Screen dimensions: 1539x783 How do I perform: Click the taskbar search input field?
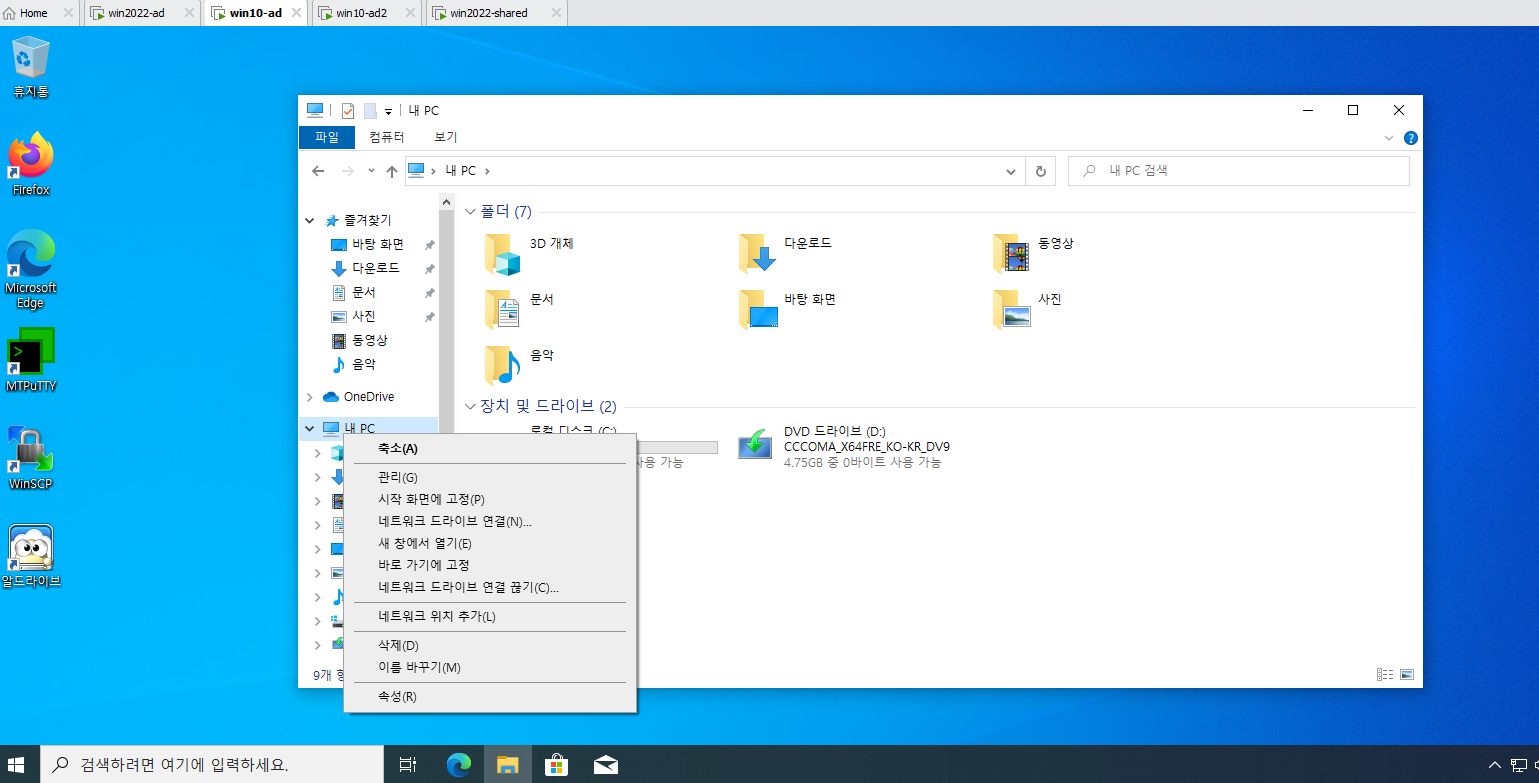click(212, 765)
